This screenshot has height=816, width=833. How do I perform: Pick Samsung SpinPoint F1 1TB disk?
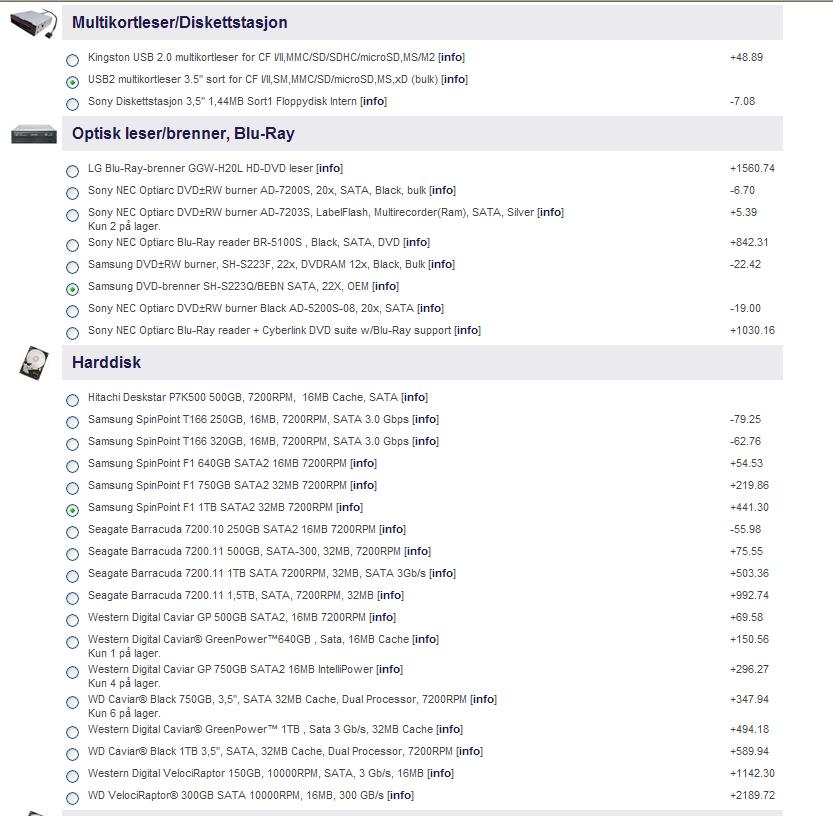click(72, 510)
